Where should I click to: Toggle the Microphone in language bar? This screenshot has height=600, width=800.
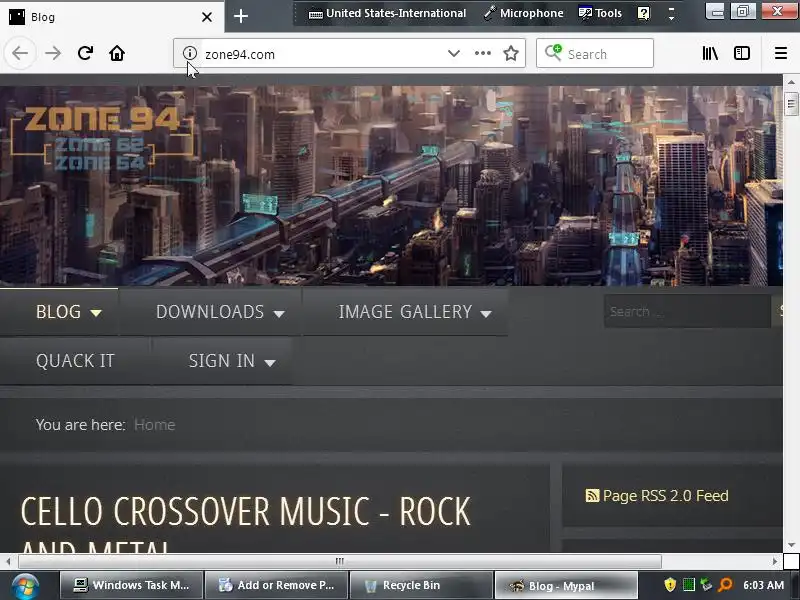[523, 13]
